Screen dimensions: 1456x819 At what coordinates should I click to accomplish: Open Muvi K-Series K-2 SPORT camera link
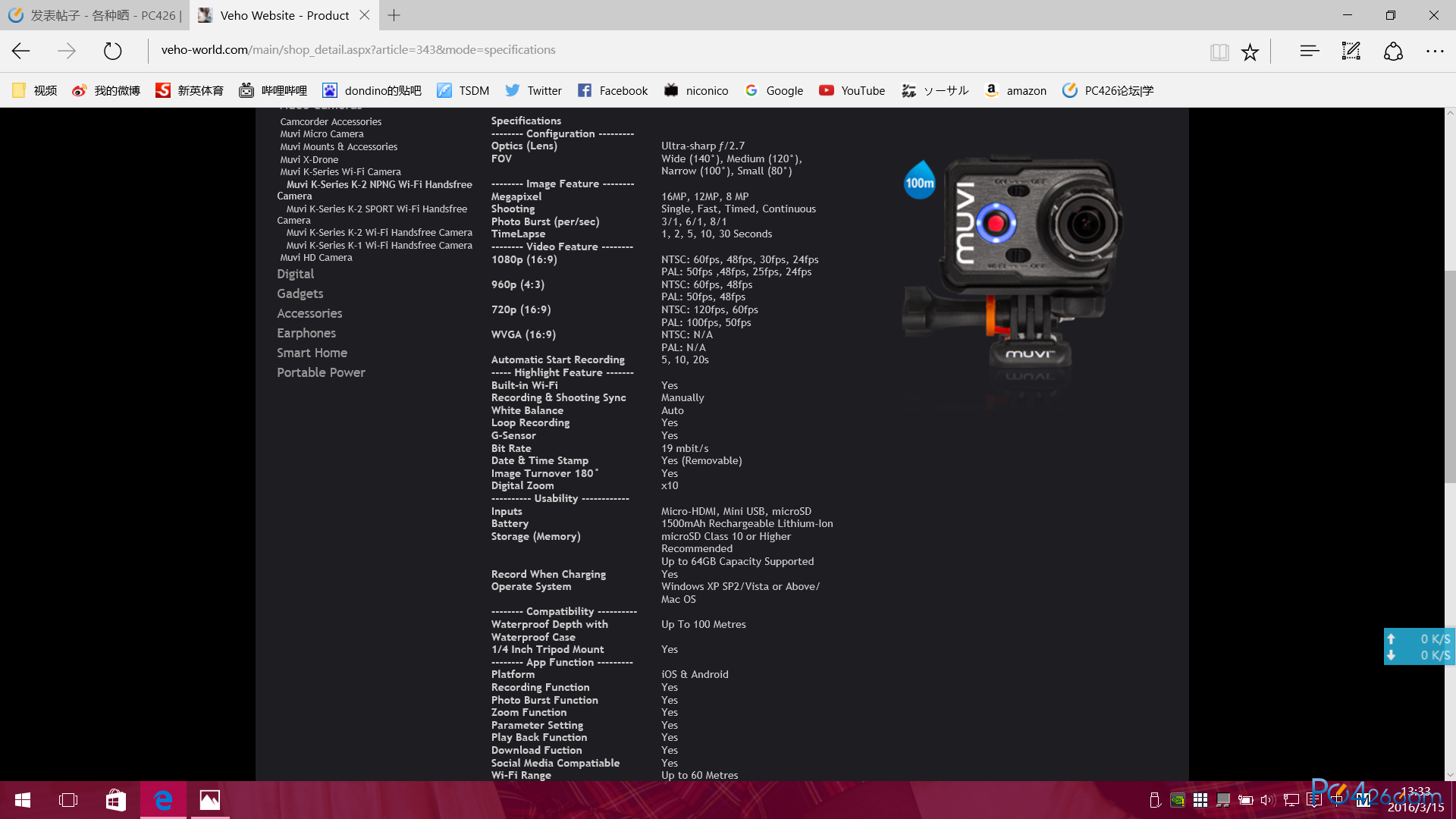372,215
